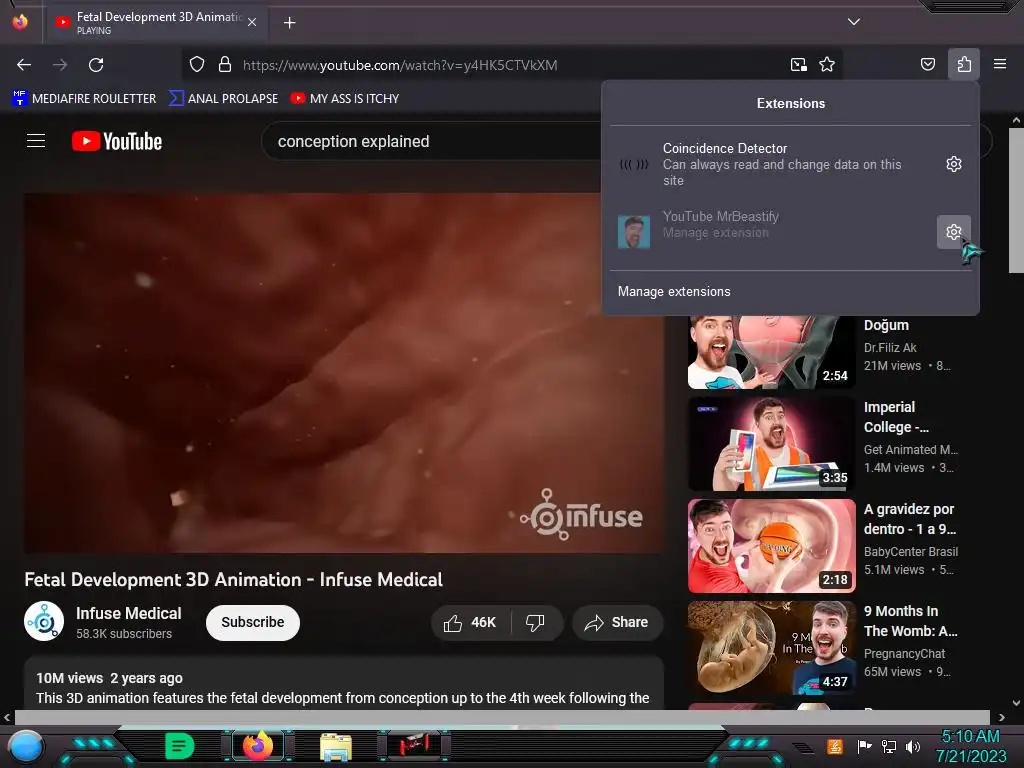
Task: Open the ANAL PROLAPSE bookmark
Action: [x=223, y=99]
